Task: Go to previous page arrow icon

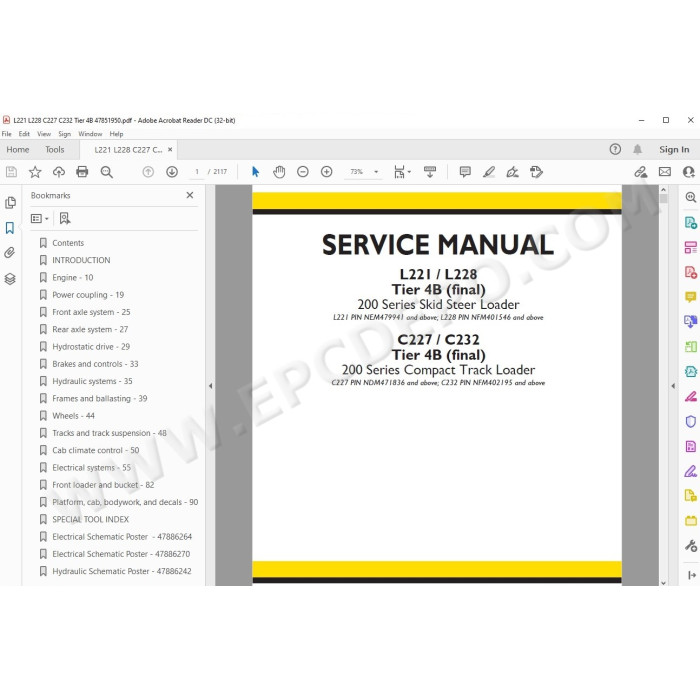Action: (x=148, y=172)
